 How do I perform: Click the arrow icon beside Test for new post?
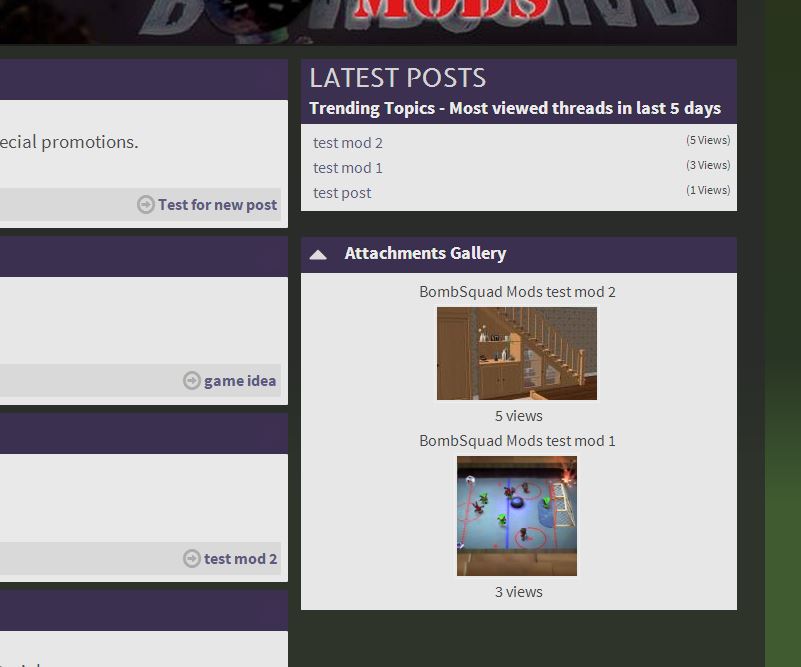[146, 205]
